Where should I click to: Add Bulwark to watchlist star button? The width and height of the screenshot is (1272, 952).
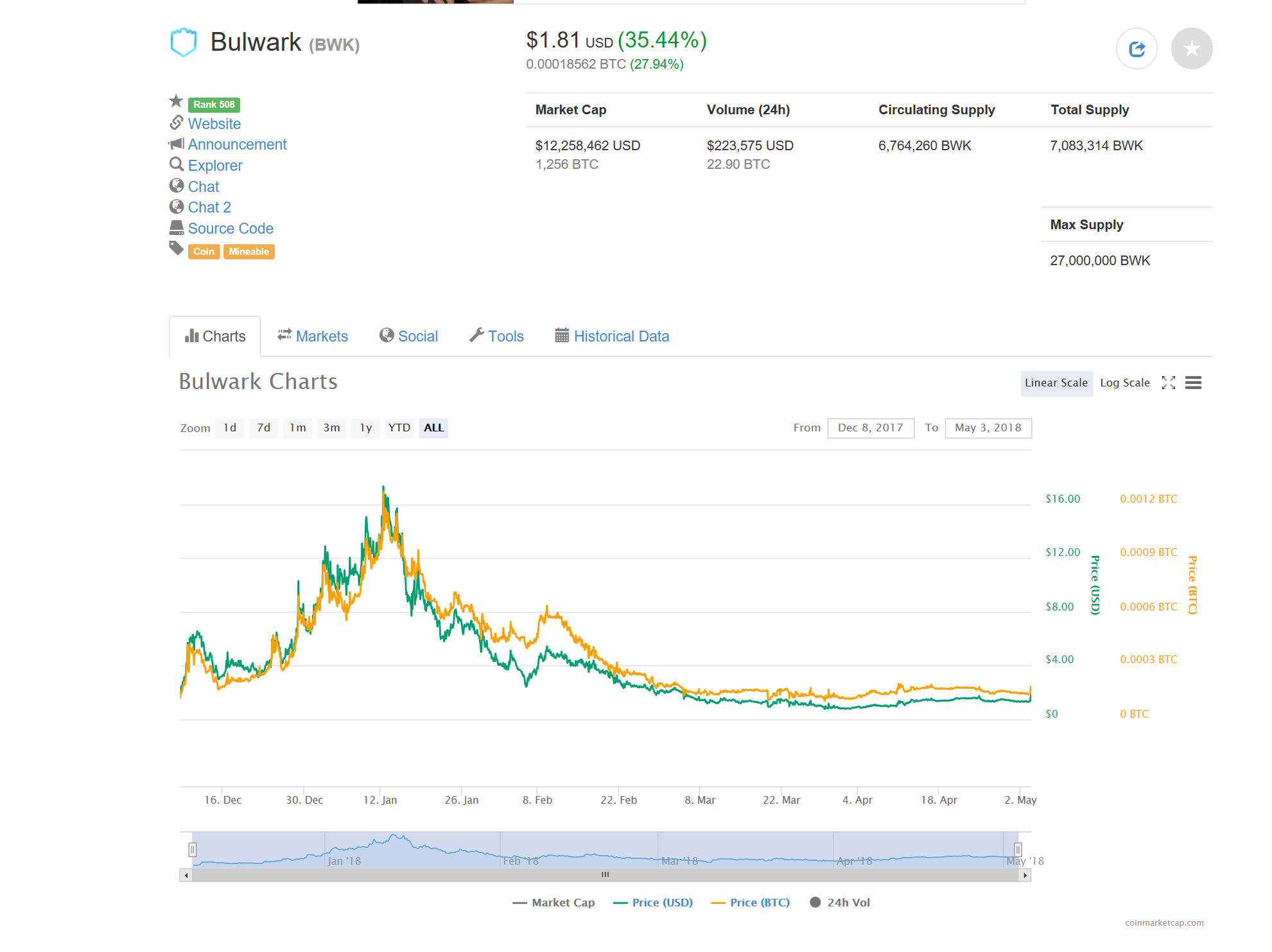tap(1192, 49)
